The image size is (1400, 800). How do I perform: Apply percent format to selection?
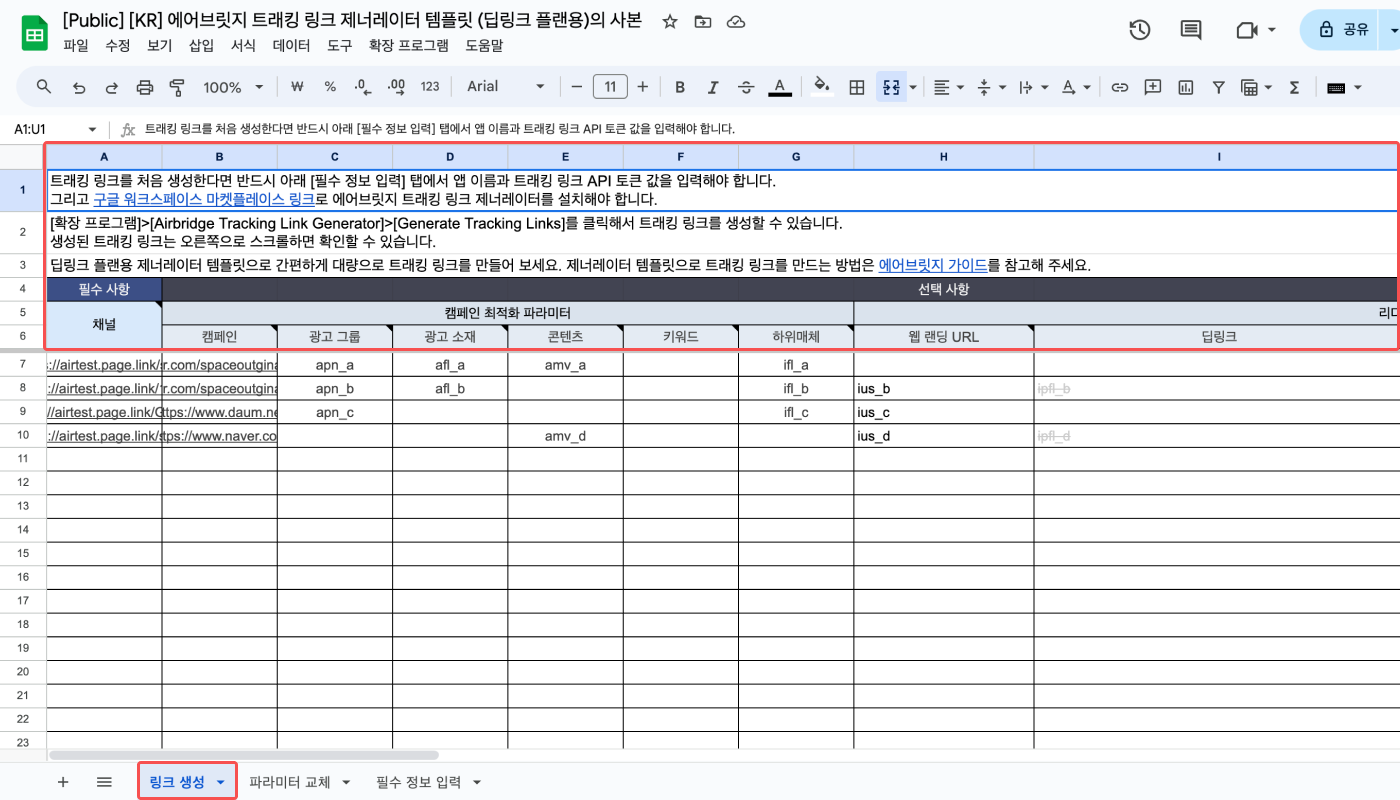[330, 87]
